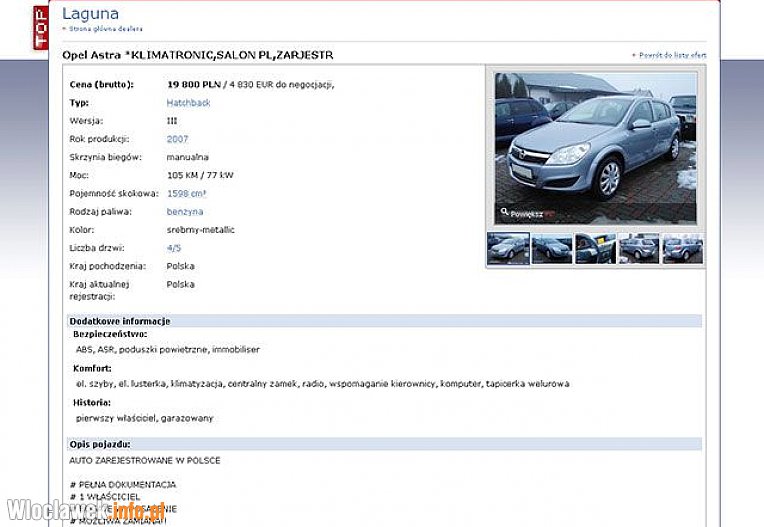Open the Laguna dealer title link
The height and width of the screenshot is (527, 764).
click(90, 14)
